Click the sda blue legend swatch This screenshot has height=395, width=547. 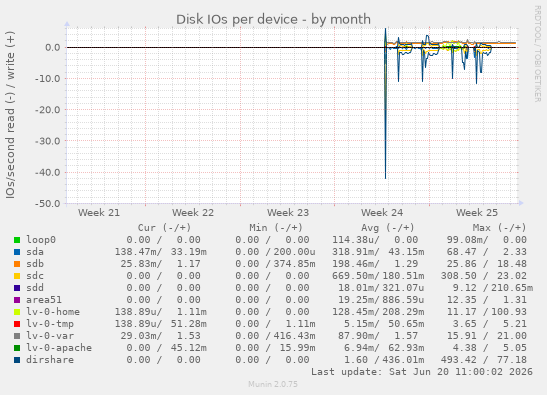tap(17, 252)
